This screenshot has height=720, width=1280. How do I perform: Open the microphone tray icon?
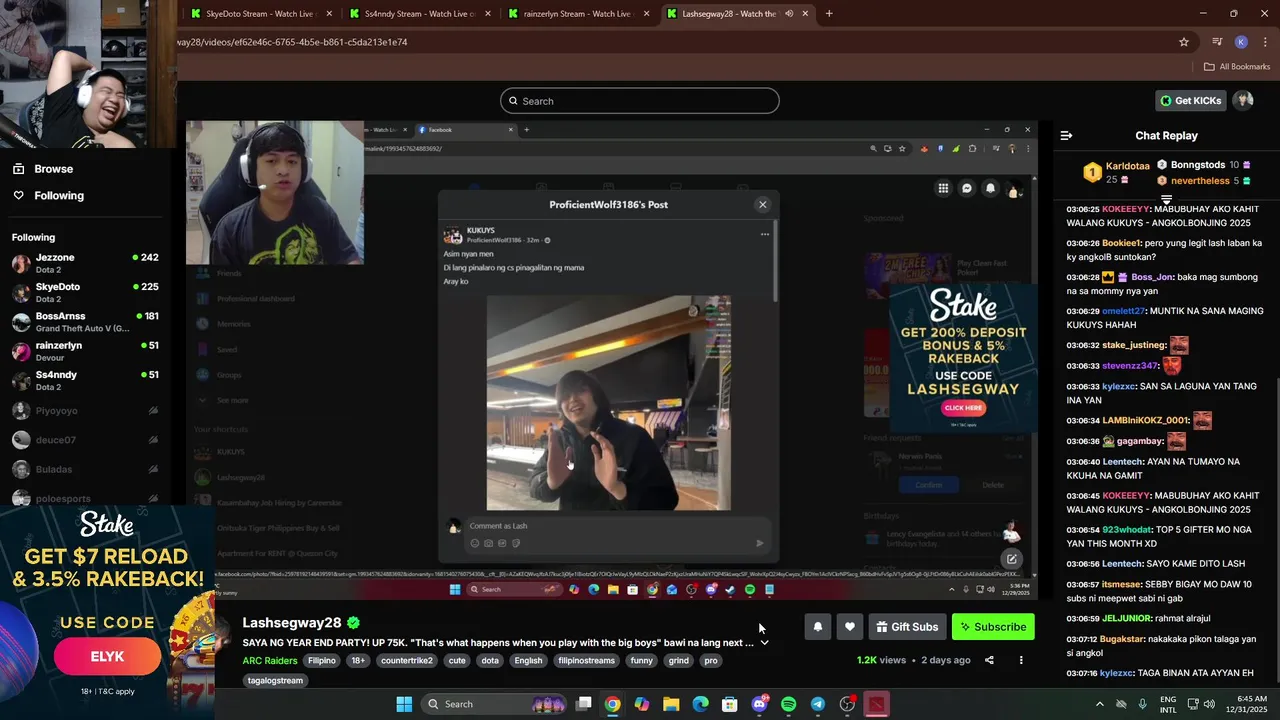pyautogui.click(x=1142, y=704)
